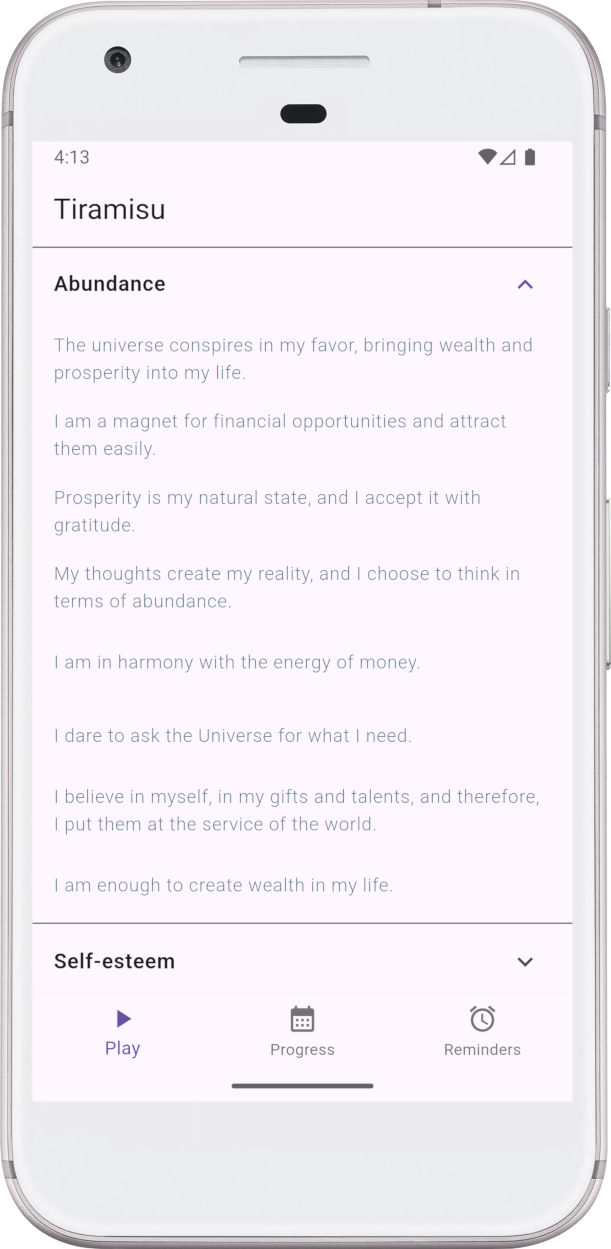Image resolution: width=611 pixels, height=1249 pixels.
Task: Tap the status bar clock
Action: [x=72, y=157]
